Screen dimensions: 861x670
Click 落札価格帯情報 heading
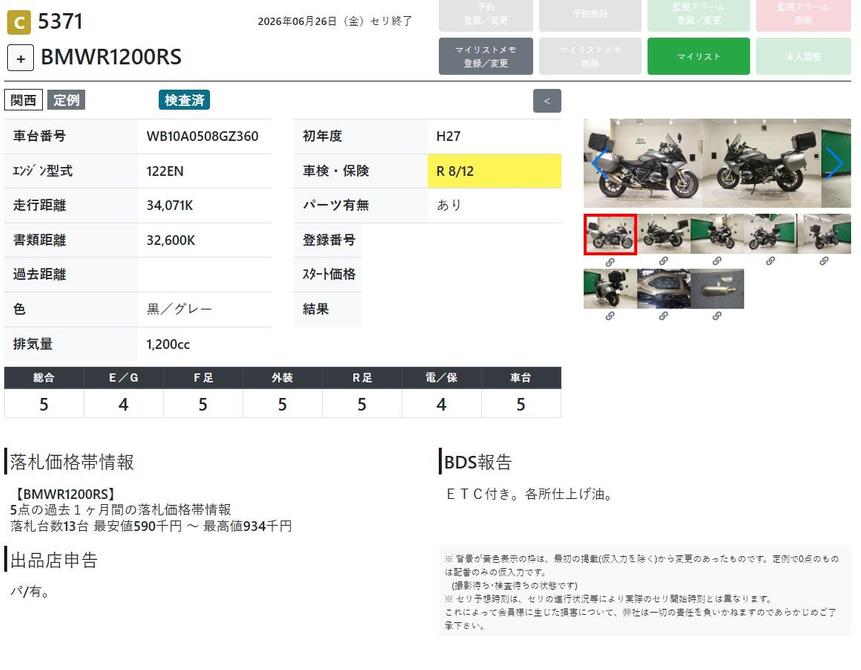(72, 462)
